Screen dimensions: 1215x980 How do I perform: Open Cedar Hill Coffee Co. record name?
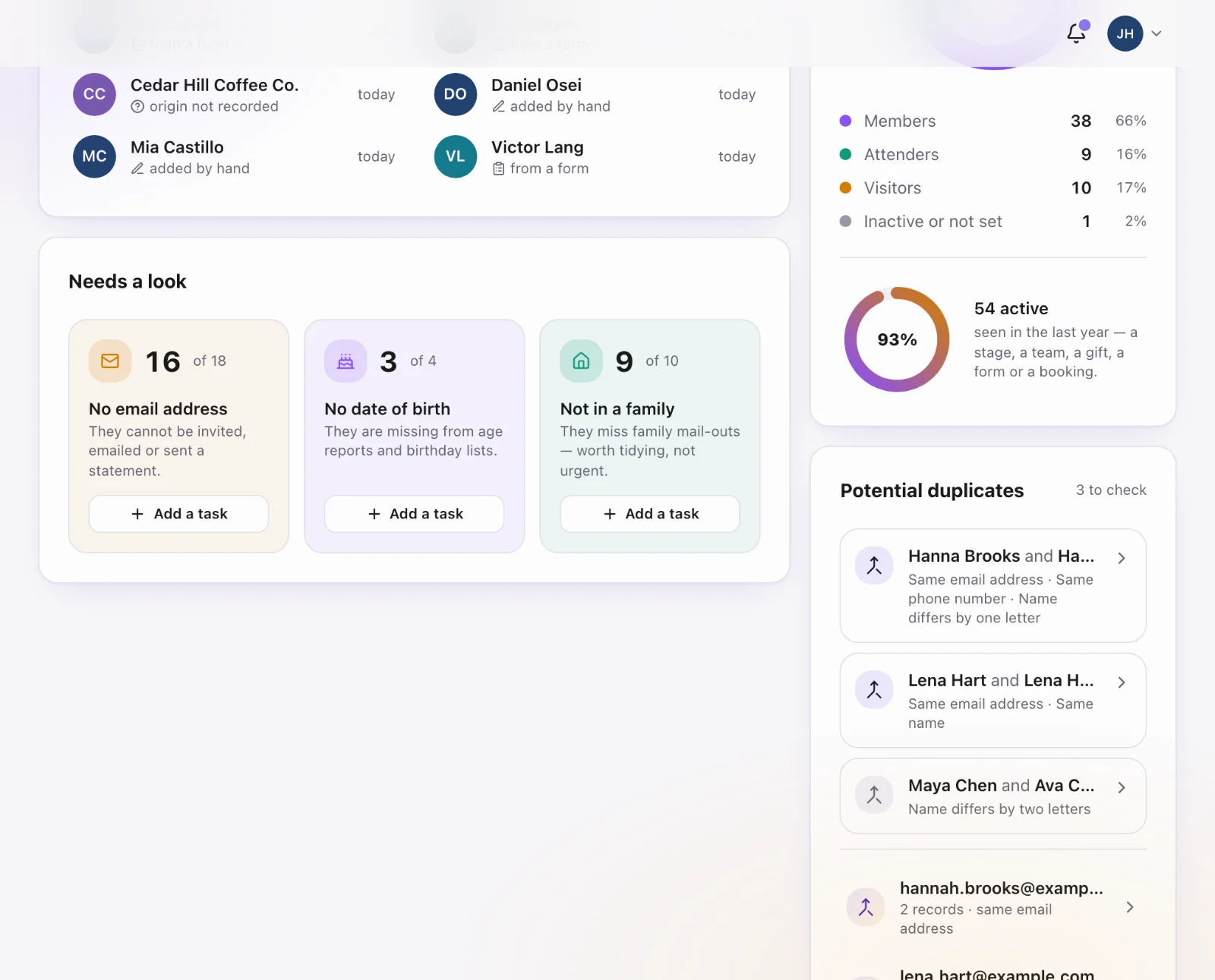pos(214,85)
